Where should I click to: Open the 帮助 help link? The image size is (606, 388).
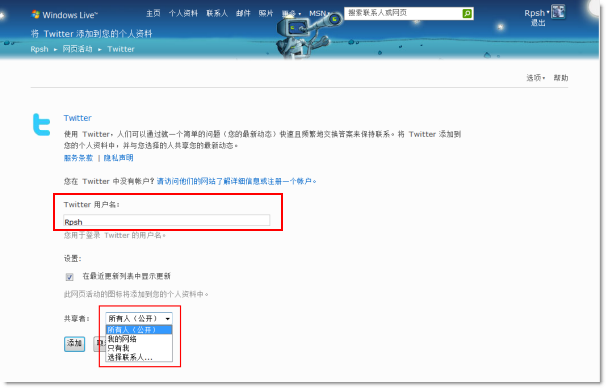561,78
